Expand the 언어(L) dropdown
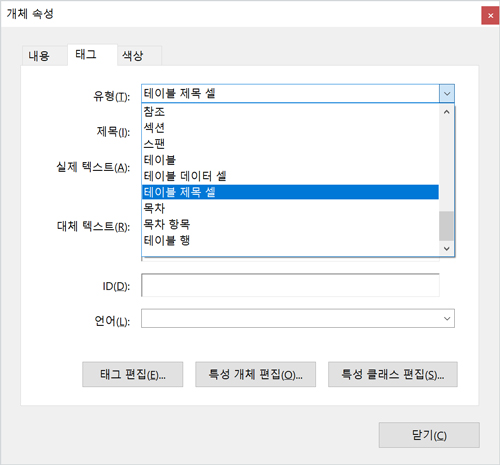Screen dimensions: 500x465 [447, 319]
